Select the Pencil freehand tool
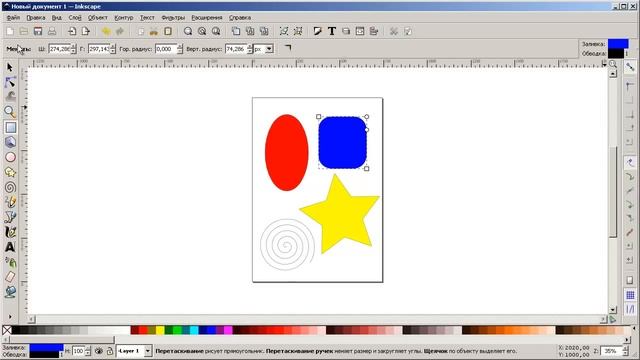 point(10,202)
